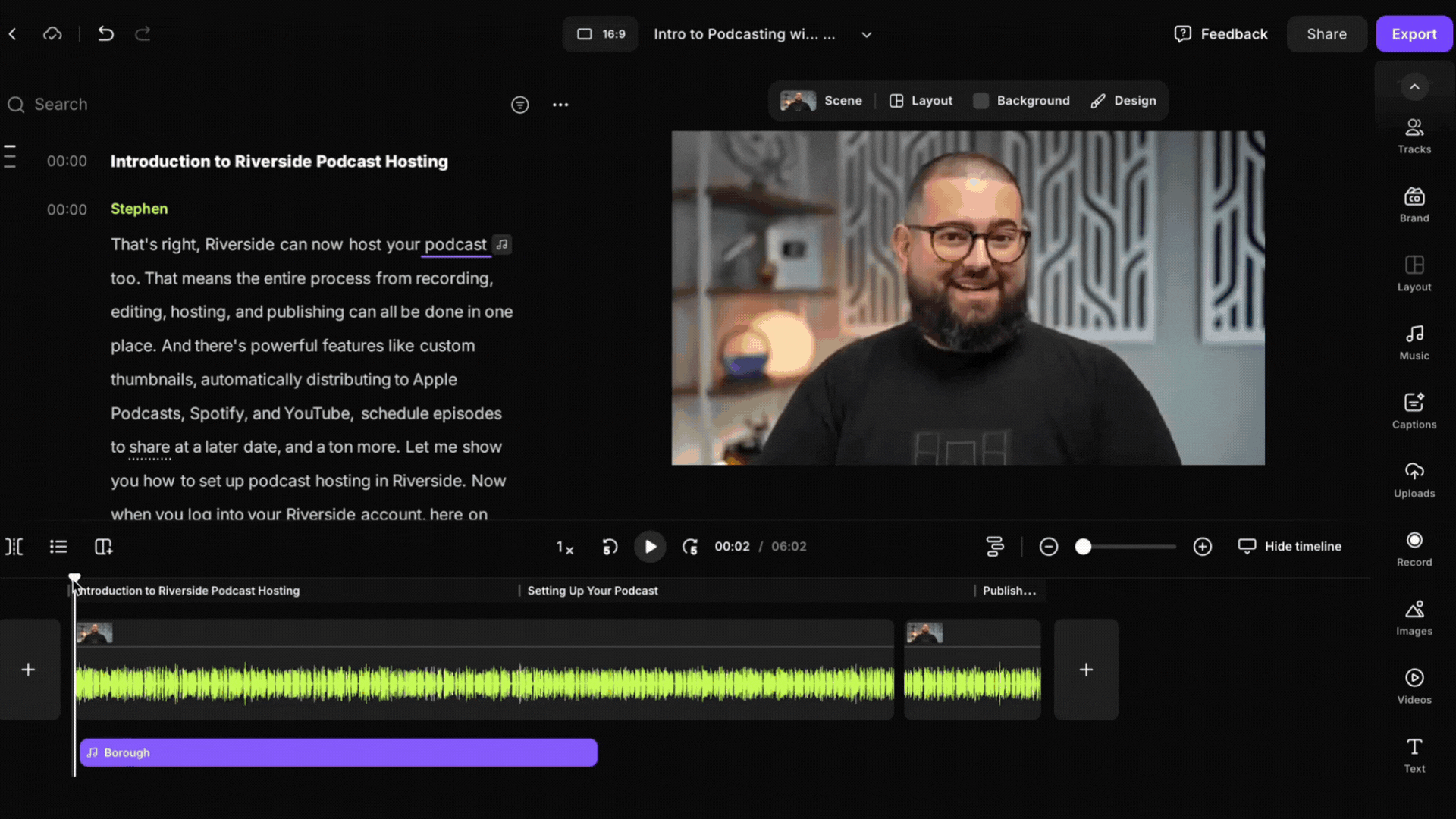Click the purple Export button
1456x819 pixels.
coord(1414,34)
